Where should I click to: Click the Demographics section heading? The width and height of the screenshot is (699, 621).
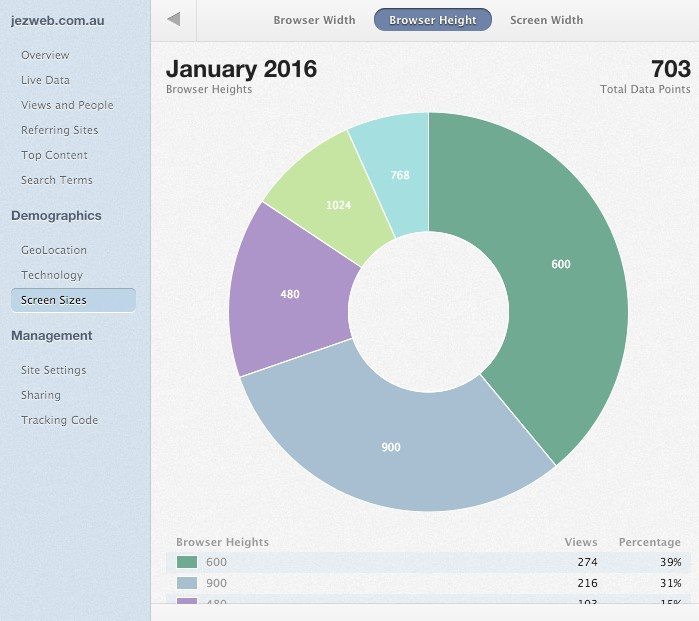coord(56,216)
